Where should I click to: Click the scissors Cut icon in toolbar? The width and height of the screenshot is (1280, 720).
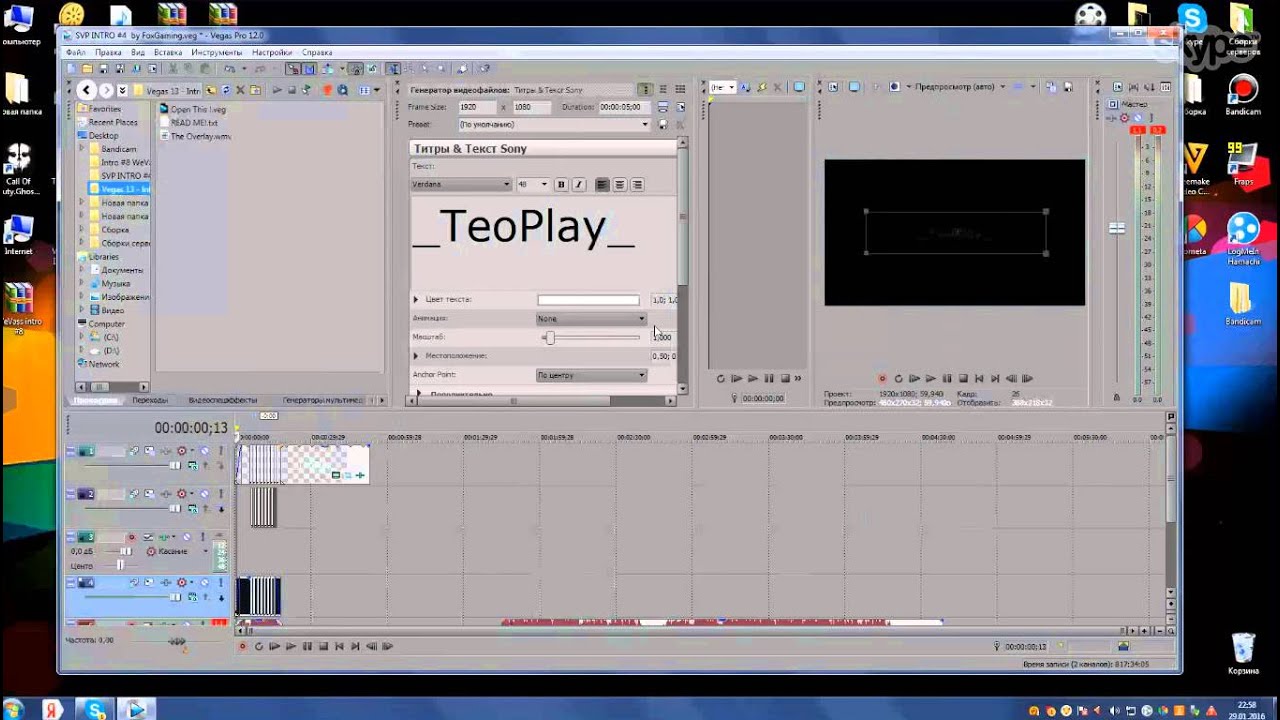point(172,69)
